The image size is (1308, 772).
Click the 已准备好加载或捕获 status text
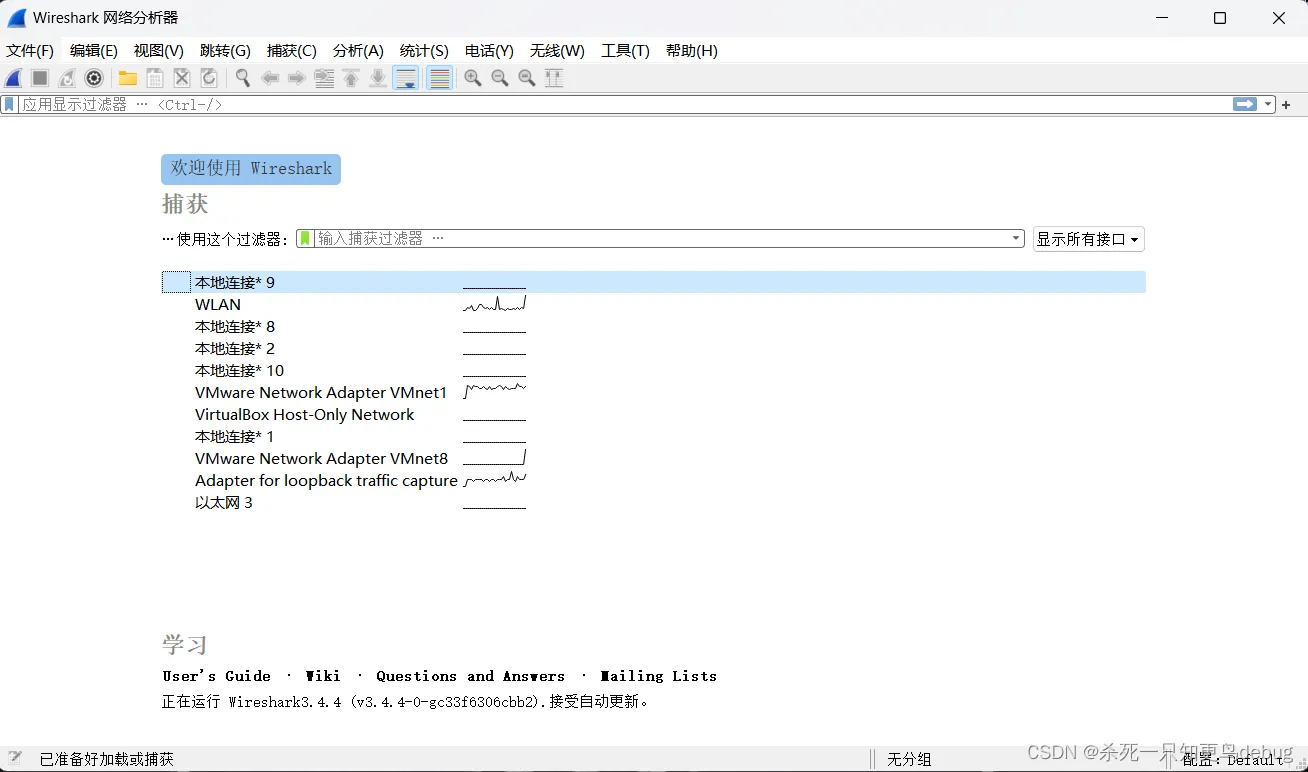pos(107,760)
